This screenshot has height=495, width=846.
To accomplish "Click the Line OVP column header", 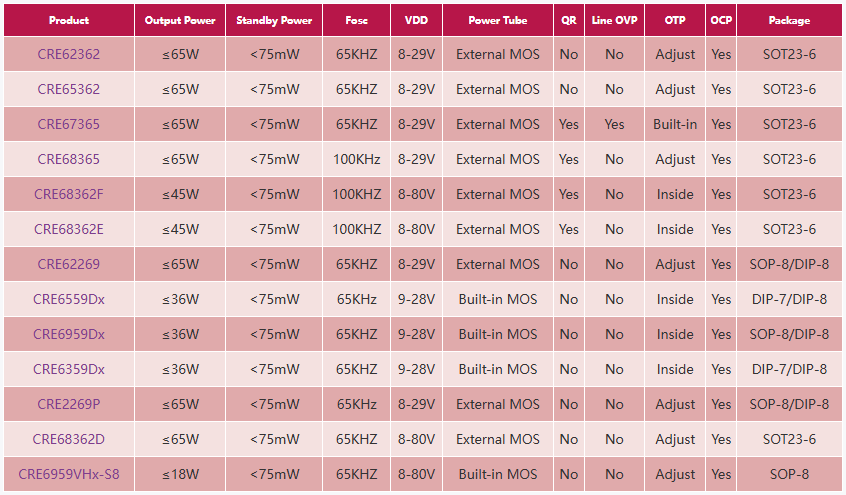I will click(614, 20).
